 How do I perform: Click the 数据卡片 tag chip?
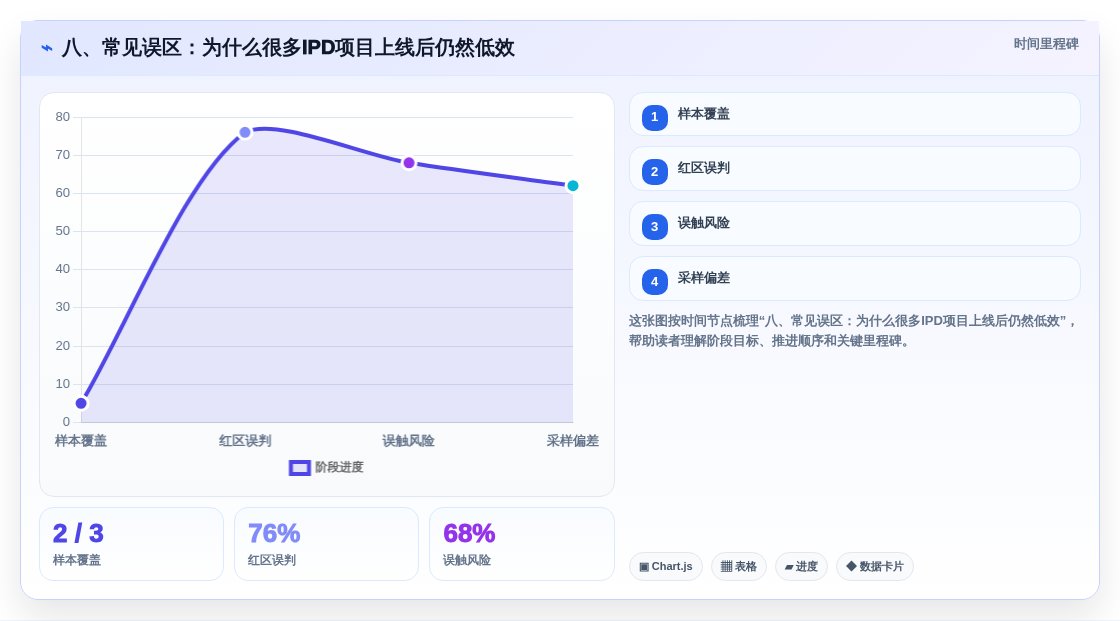[875, 567]
